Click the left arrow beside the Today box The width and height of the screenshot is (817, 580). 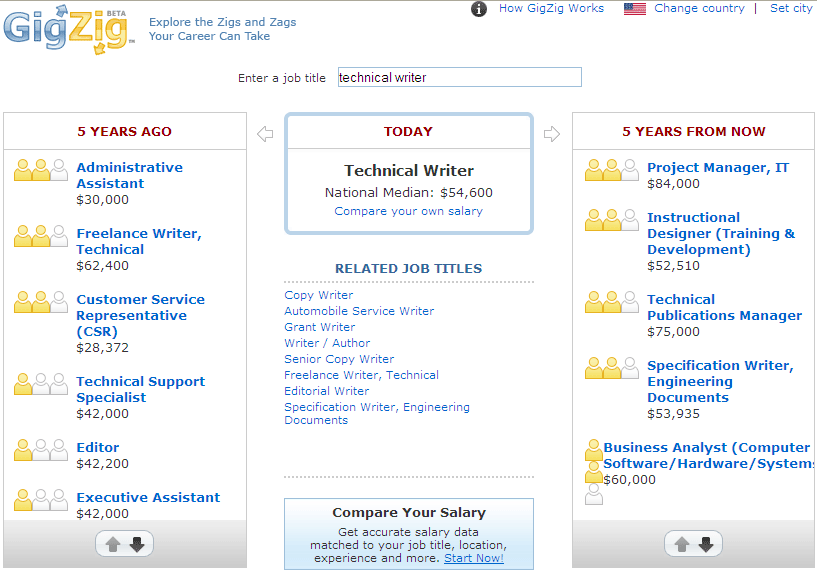point(265,134)
